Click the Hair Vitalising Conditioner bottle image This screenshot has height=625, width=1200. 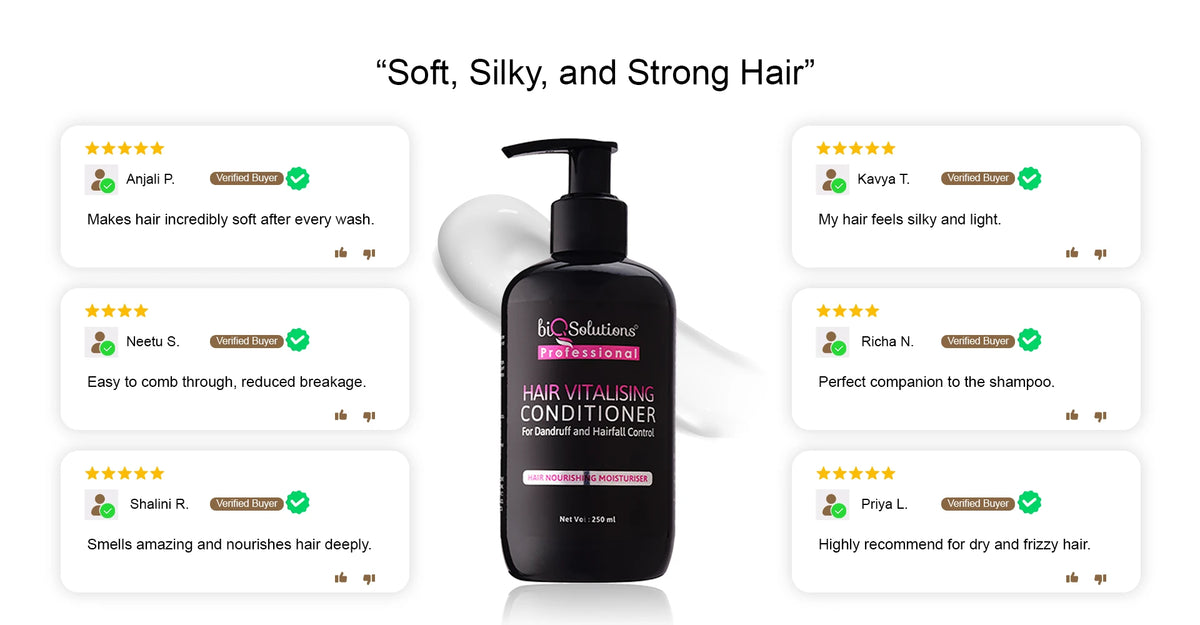(588, 370)
